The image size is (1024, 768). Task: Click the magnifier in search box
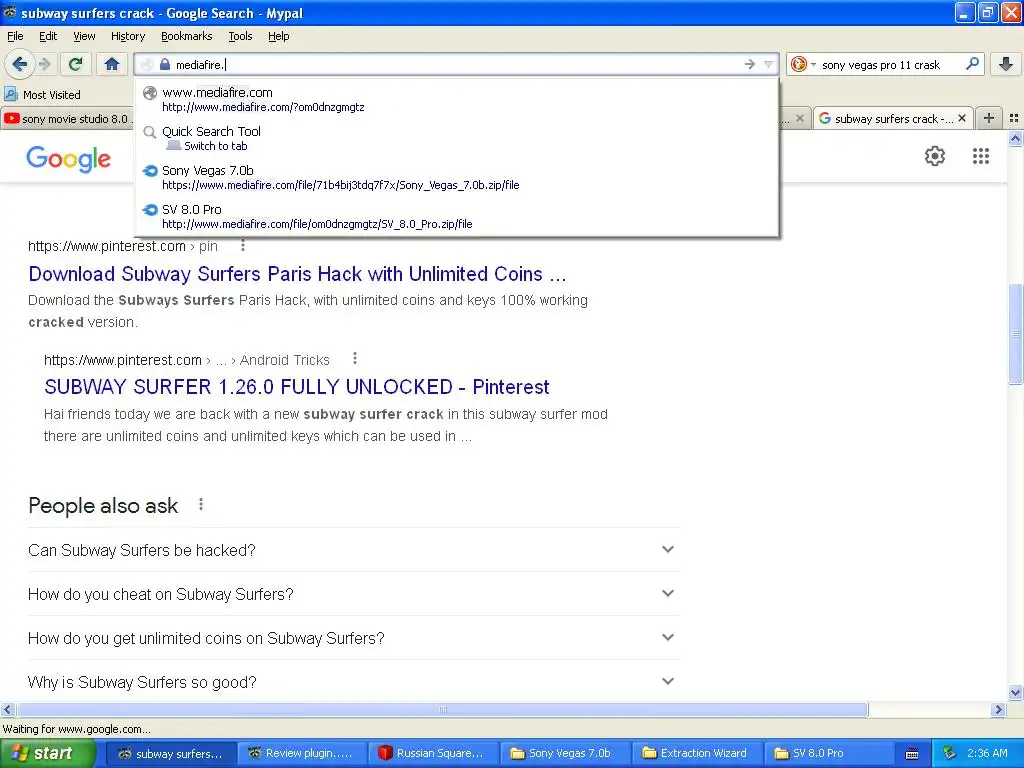pos(972,64)
